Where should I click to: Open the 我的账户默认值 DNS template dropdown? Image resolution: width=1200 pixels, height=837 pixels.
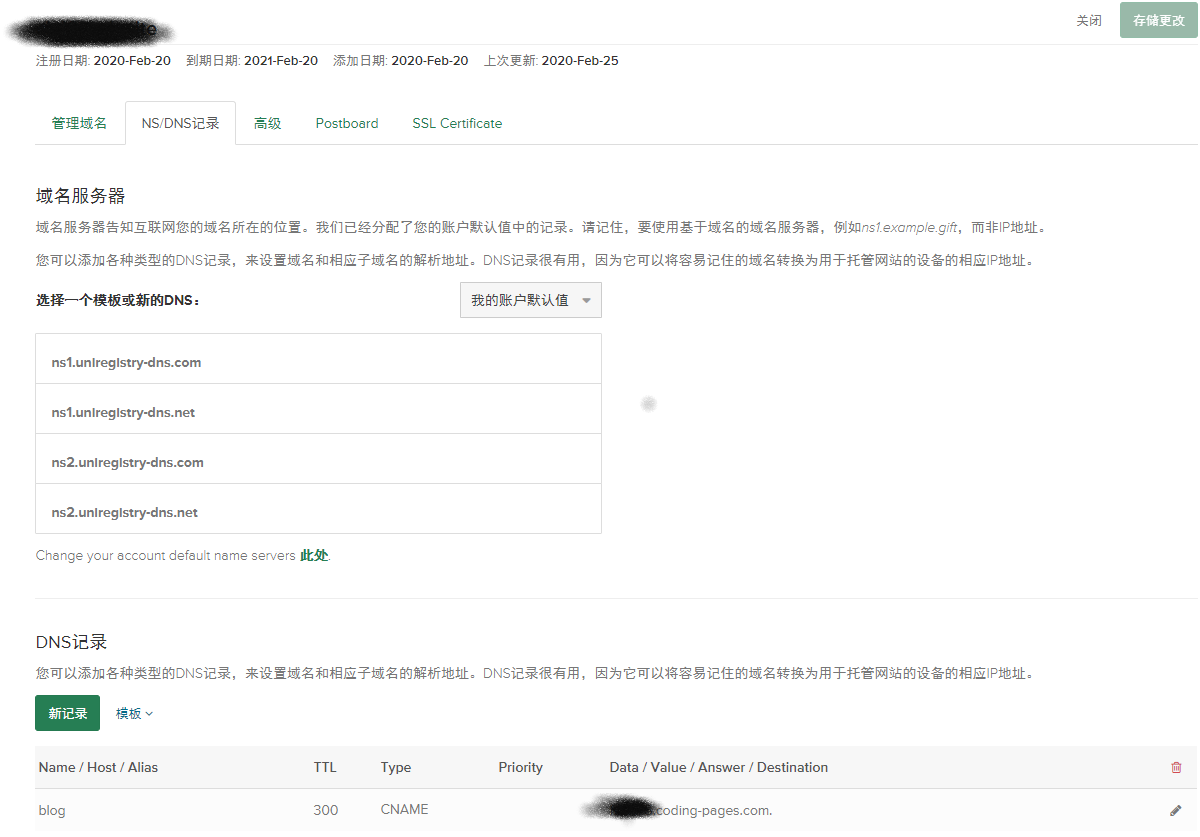531,300
